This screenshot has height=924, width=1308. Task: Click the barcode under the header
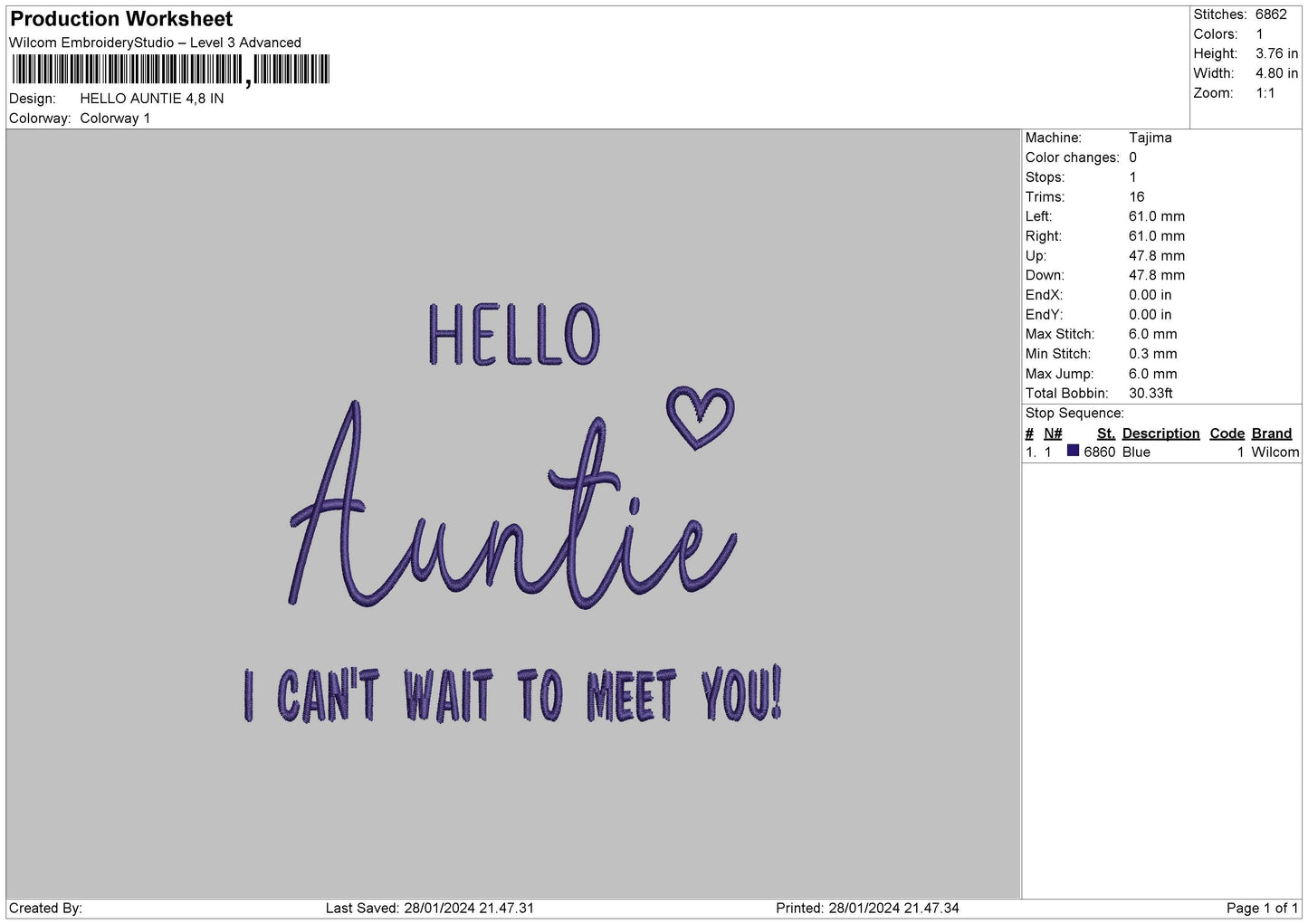(171, 70)
